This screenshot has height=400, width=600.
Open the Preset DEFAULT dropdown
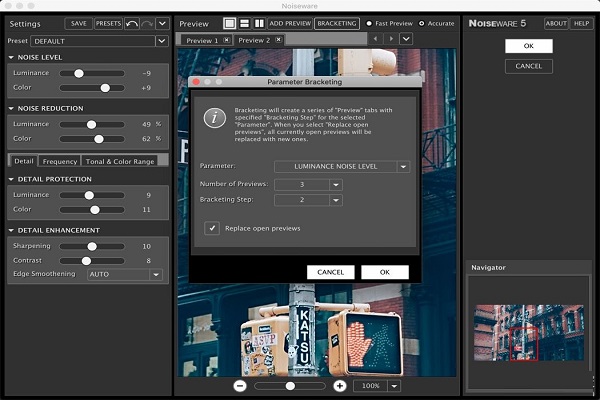162,41
